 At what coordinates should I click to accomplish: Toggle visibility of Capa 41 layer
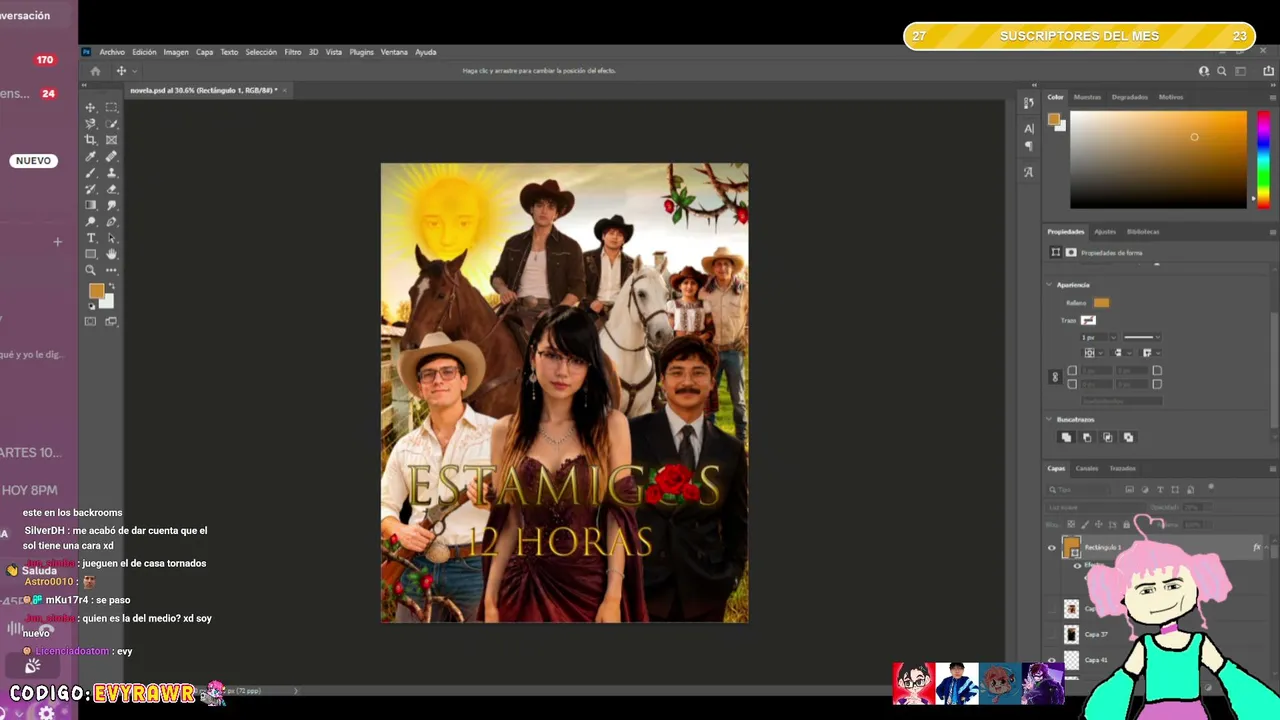1051,660
